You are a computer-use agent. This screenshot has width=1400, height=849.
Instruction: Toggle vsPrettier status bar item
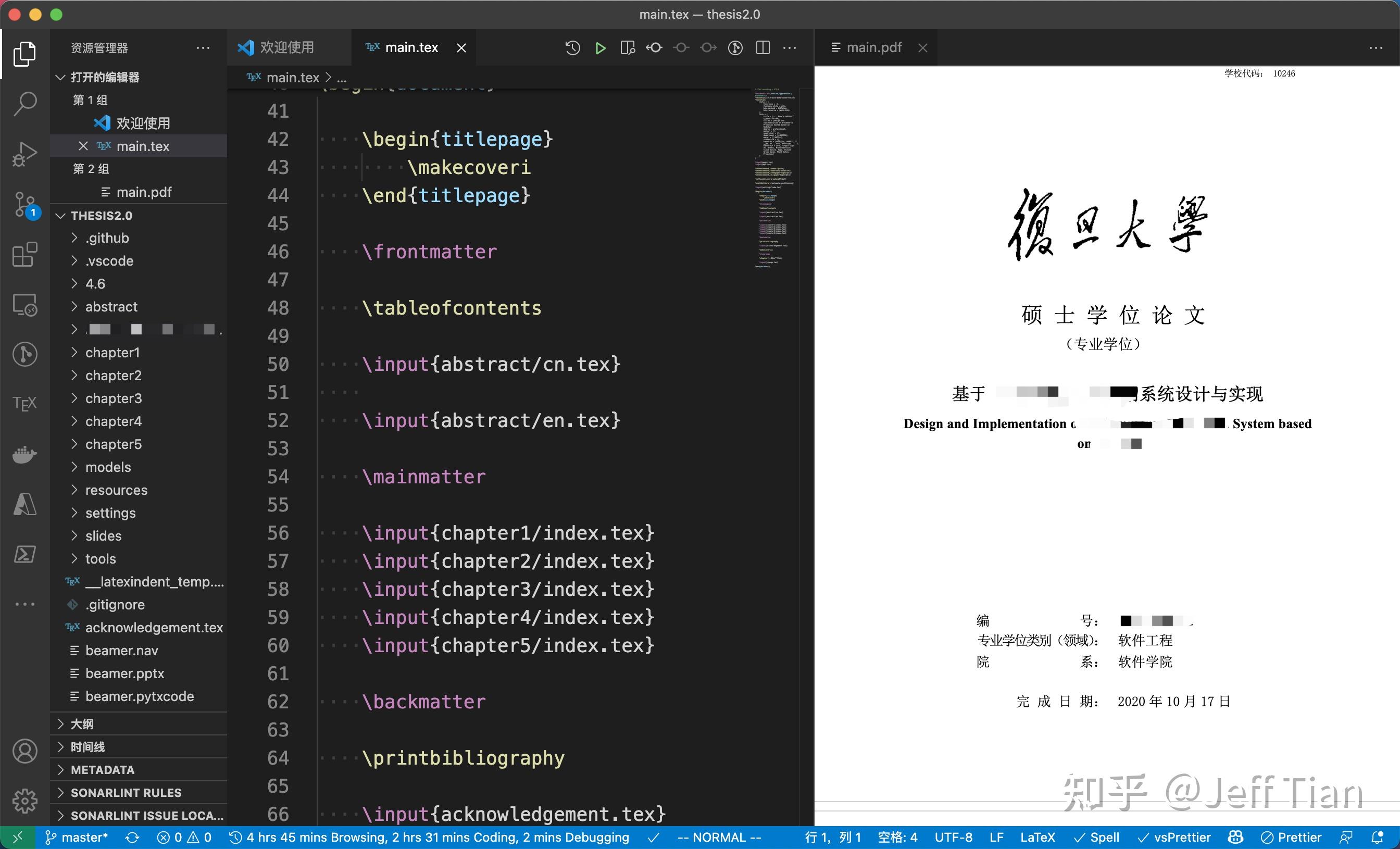click(1174, 837)
